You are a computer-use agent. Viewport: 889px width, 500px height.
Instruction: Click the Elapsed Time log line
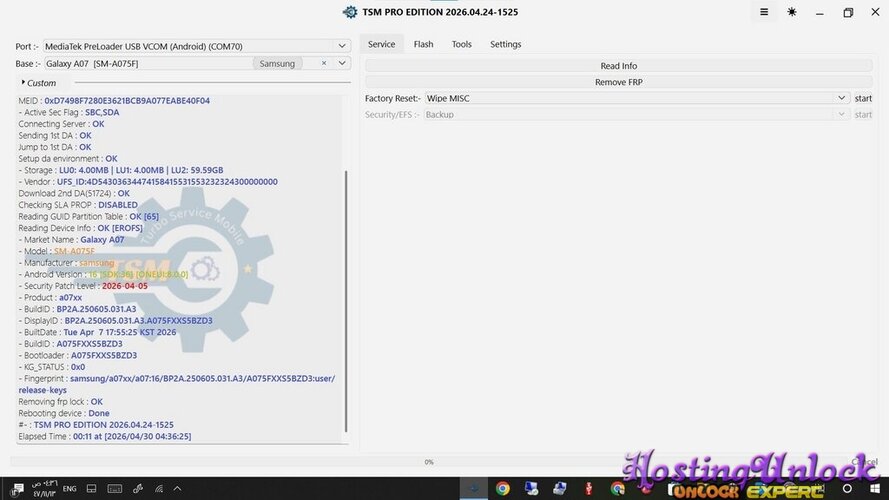click(105, 437)
